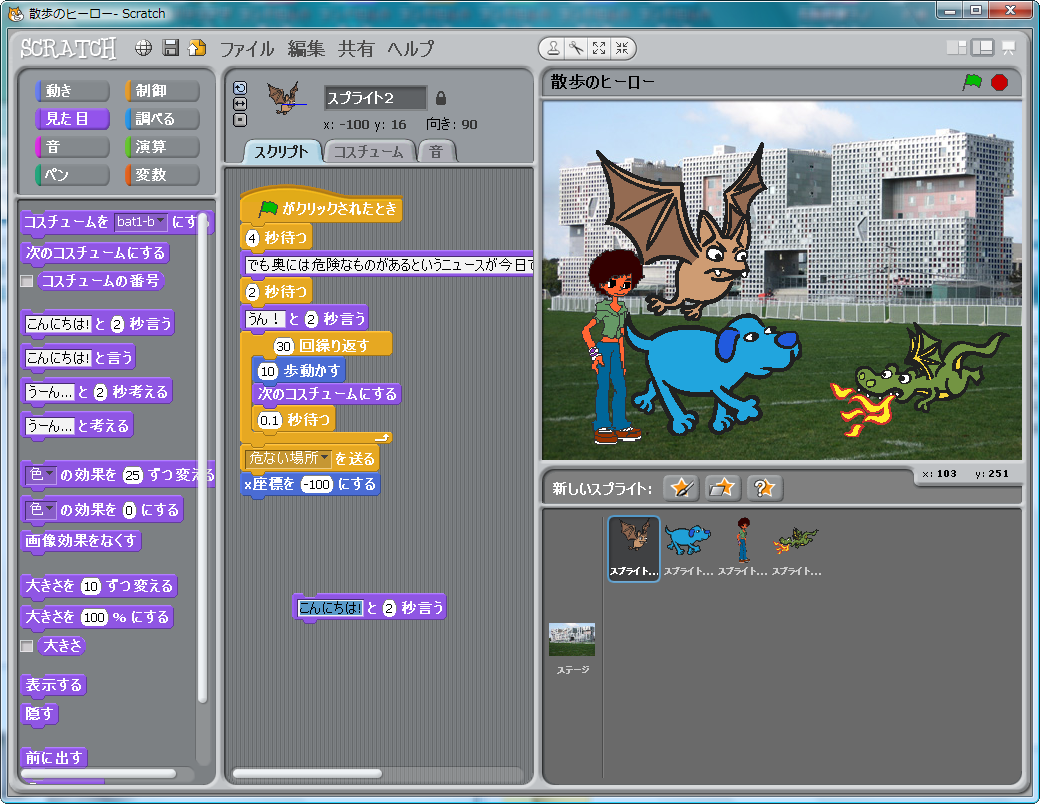The height and width of the screenshot is (804, 1040).
Task: Select the duplicate stamp tool
Action: [553, 48]
